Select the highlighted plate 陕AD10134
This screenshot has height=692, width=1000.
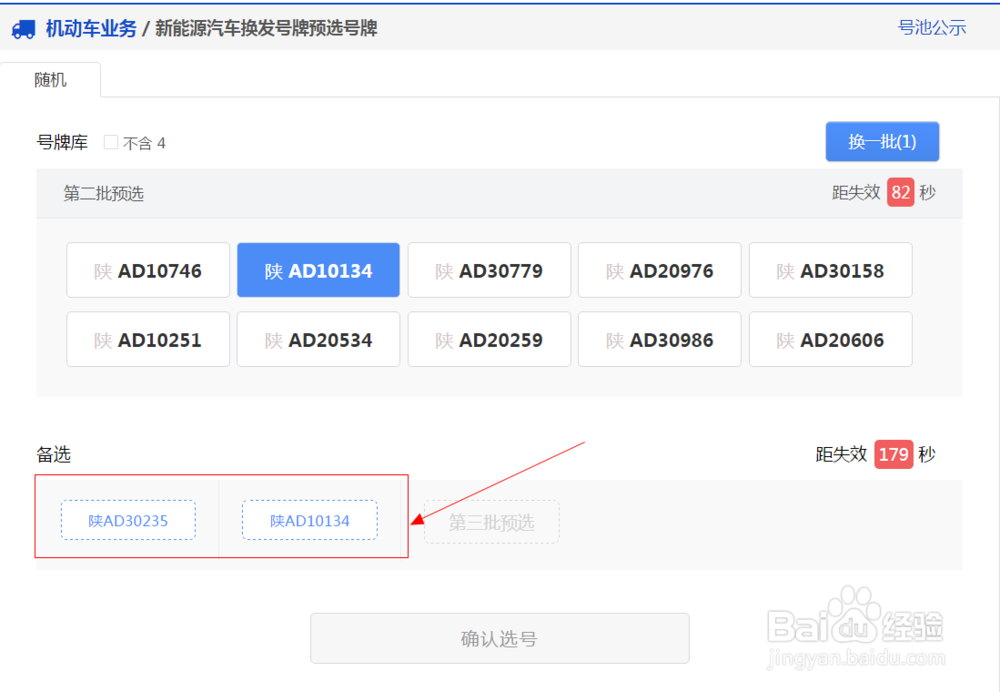click(318, 270)
